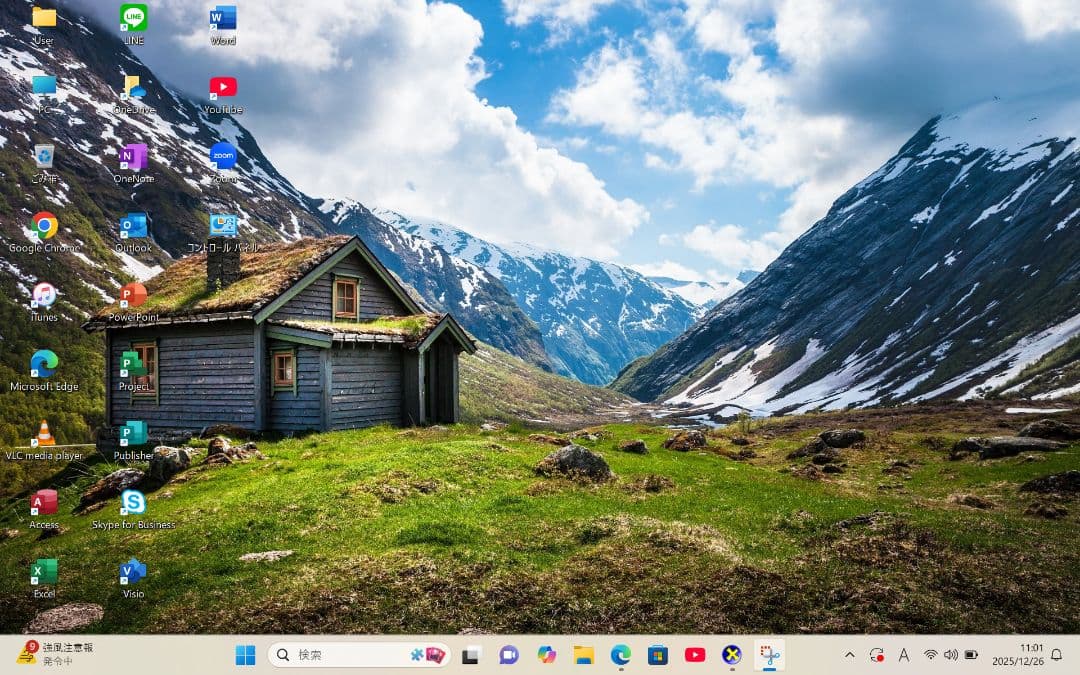The image size is (1080, 675).
Task: Launch the Zoom desktop shortcut
Action: (222, 158)
